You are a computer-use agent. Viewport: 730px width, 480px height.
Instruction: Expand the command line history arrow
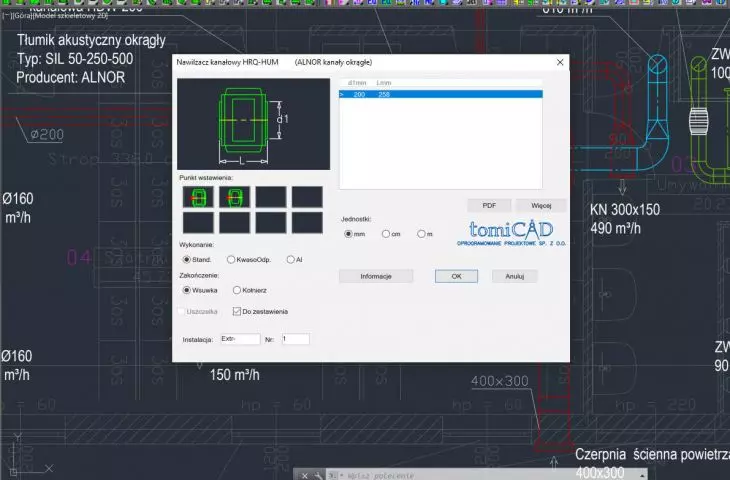pyautogui.click(x=642, y=475)
